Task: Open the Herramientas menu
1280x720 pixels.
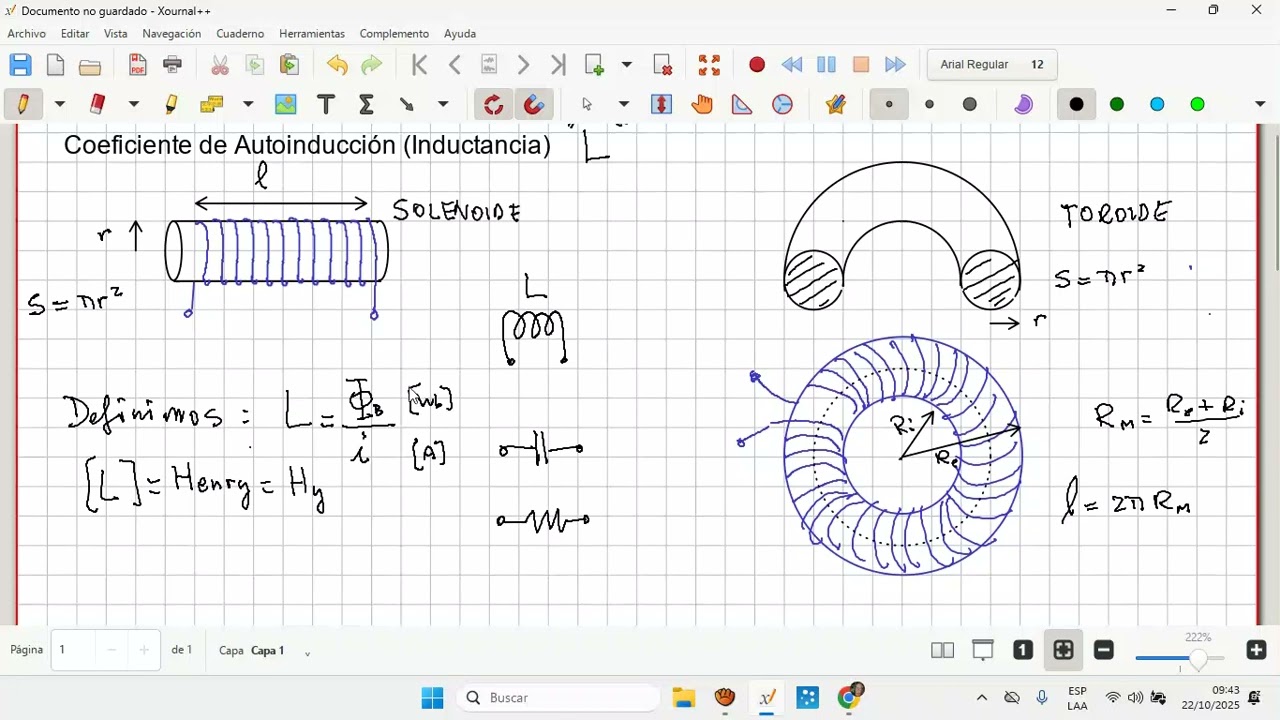Action: (x=312, y=34)
